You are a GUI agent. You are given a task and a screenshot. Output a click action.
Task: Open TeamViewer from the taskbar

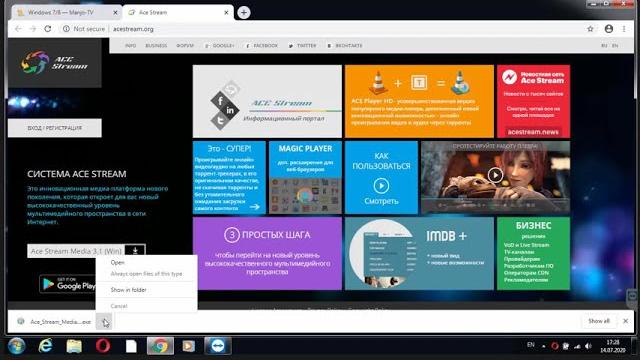(x=218, y=346)
